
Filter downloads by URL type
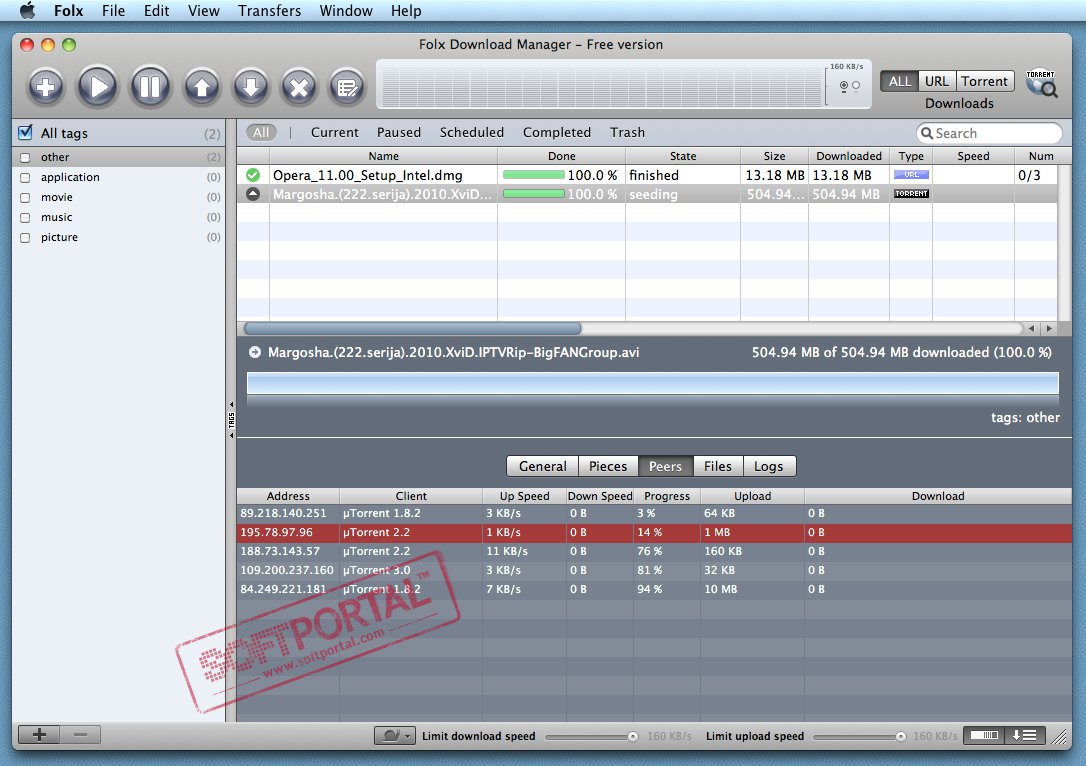[x=937, y=81]
